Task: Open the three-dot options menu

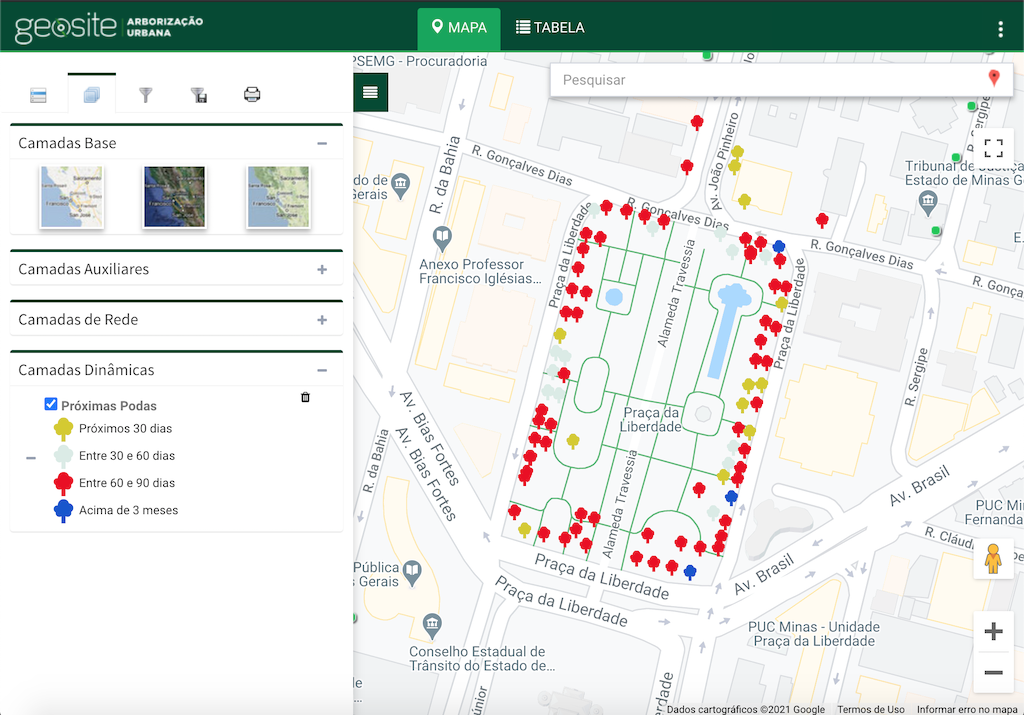Action: point(1000,29)
